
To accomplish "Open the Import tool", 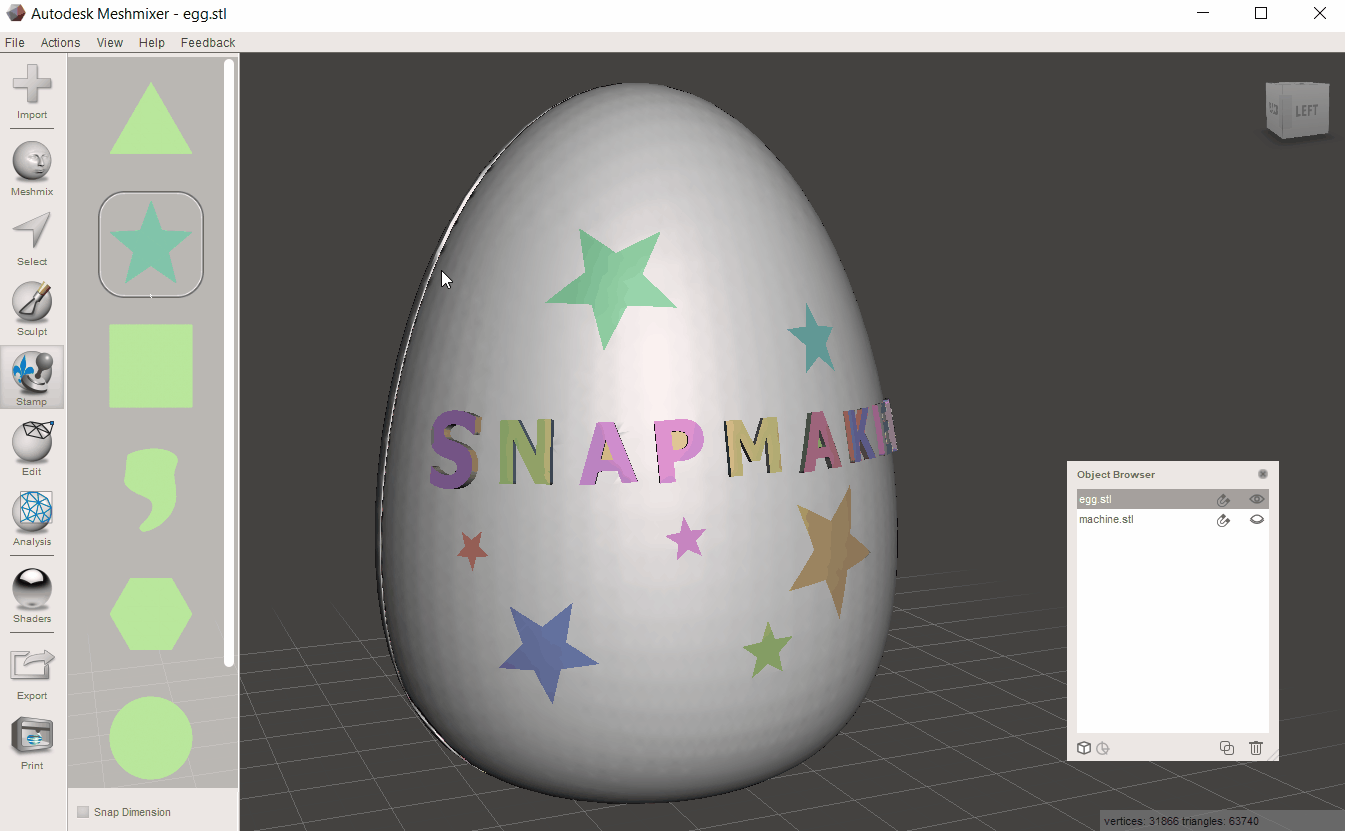I will point(32,92).
